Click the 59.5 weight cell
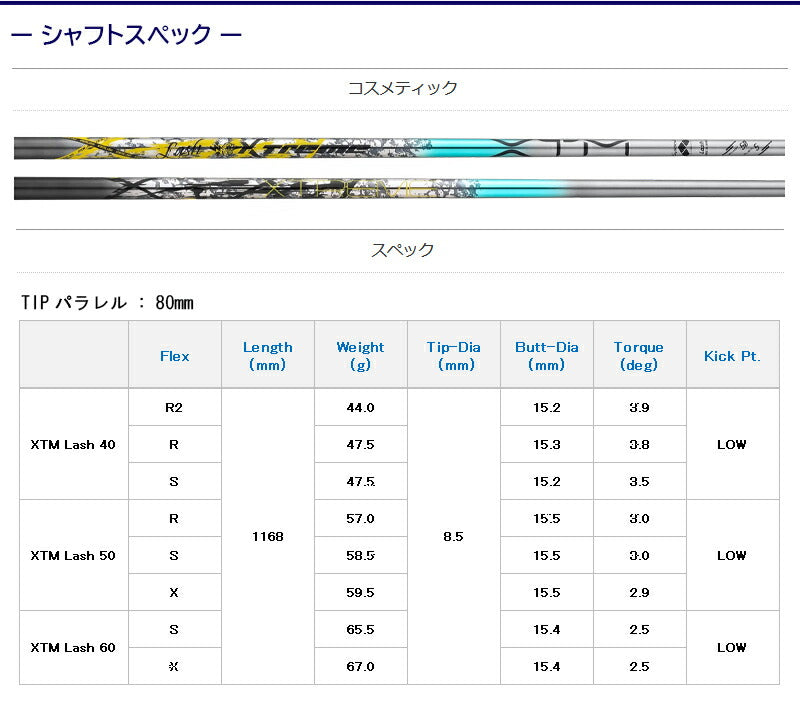 (361, 592)
